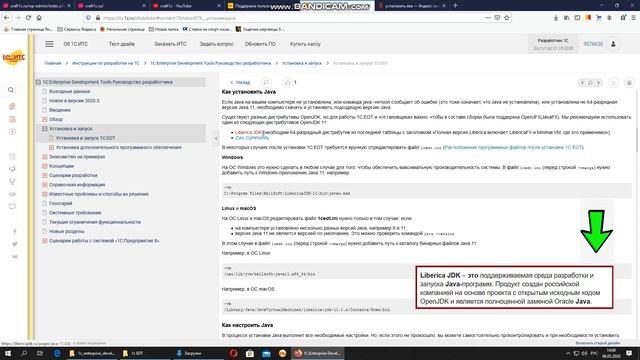Click the comment icon next to Назад
The image size is (640, 360).
click(x=266, y=82)
